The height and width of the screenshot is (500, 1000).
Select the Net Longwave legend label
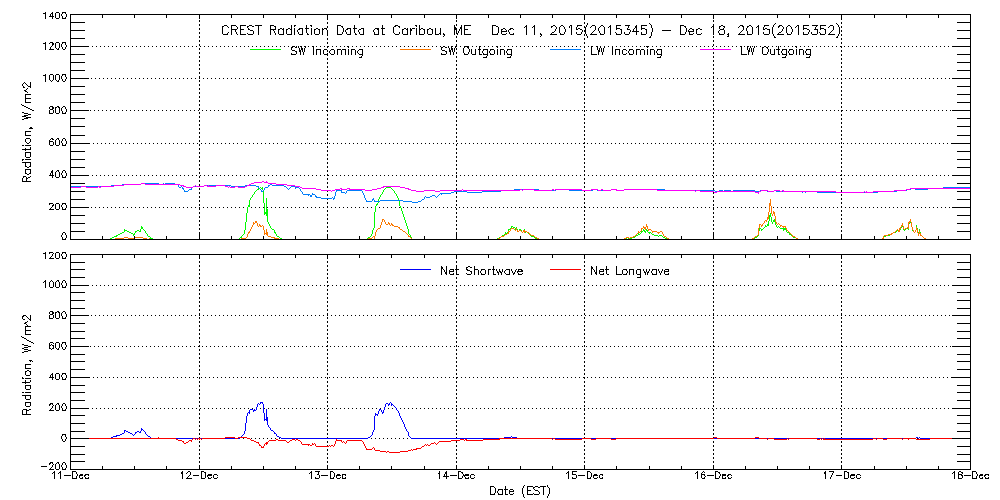[633, 271]
